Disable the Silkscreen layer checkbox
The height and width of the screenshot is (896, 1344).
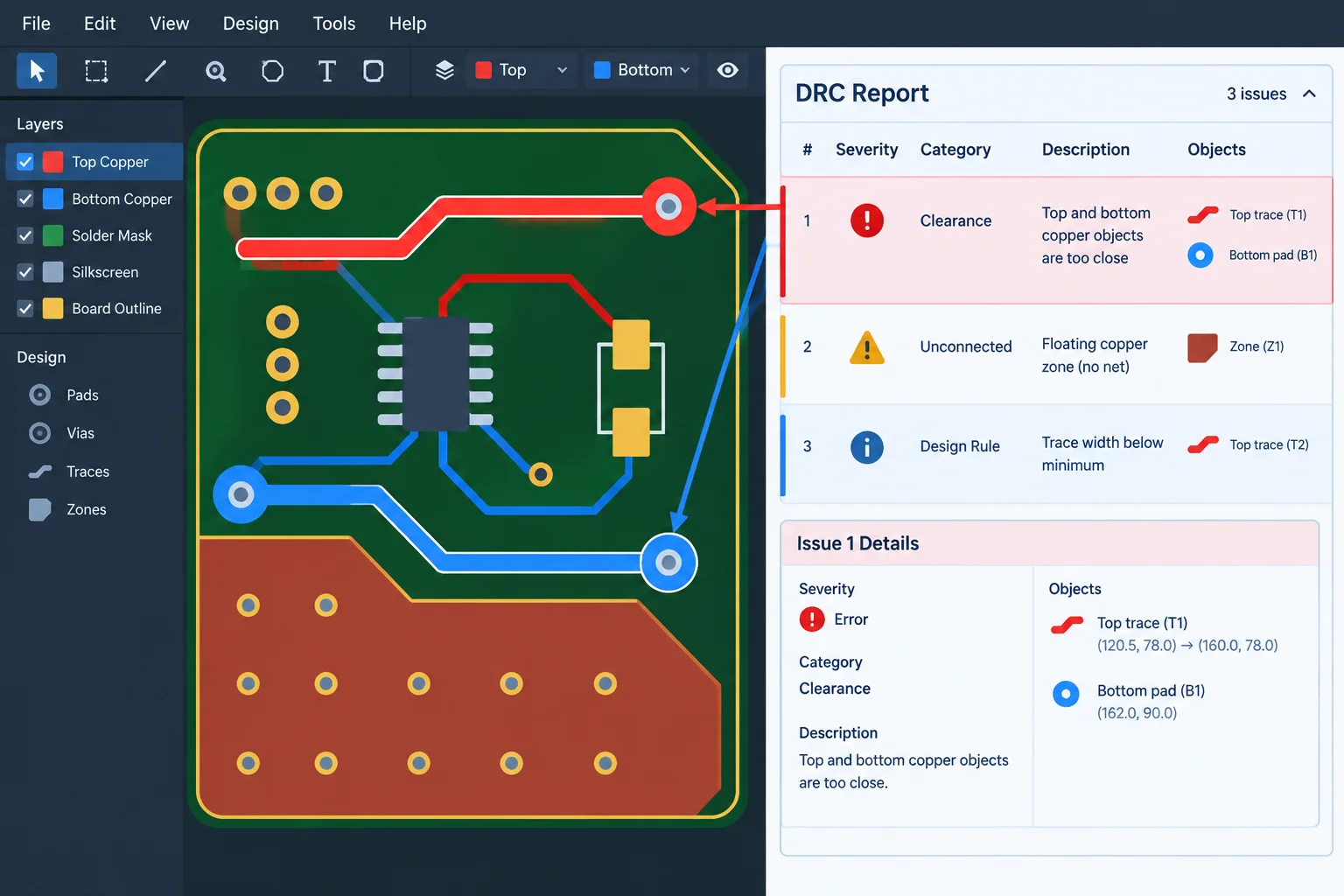(25, 272)
